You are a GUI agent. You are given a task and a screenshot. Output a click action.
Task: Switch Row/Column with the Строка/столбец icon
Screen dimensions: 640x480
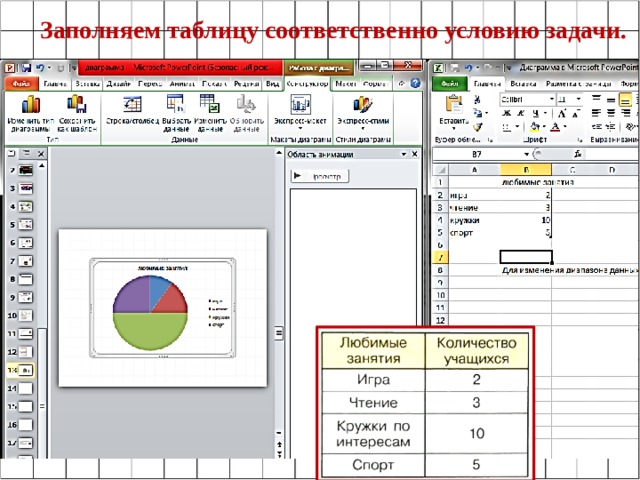[132, 104]
